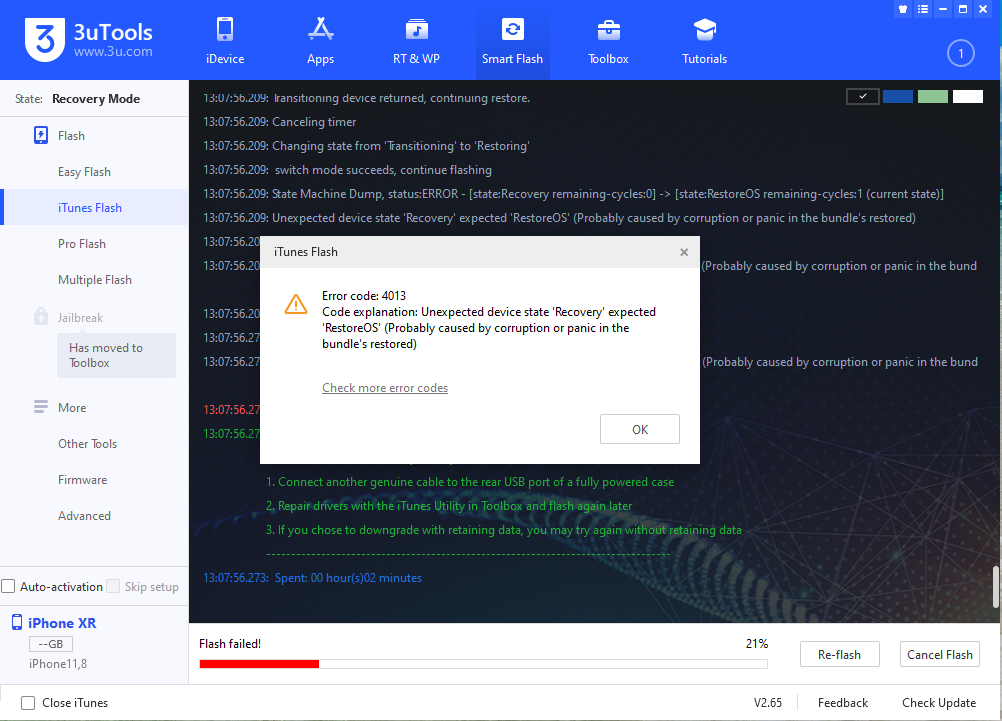Open the Tutorials section

pos(704,41)
